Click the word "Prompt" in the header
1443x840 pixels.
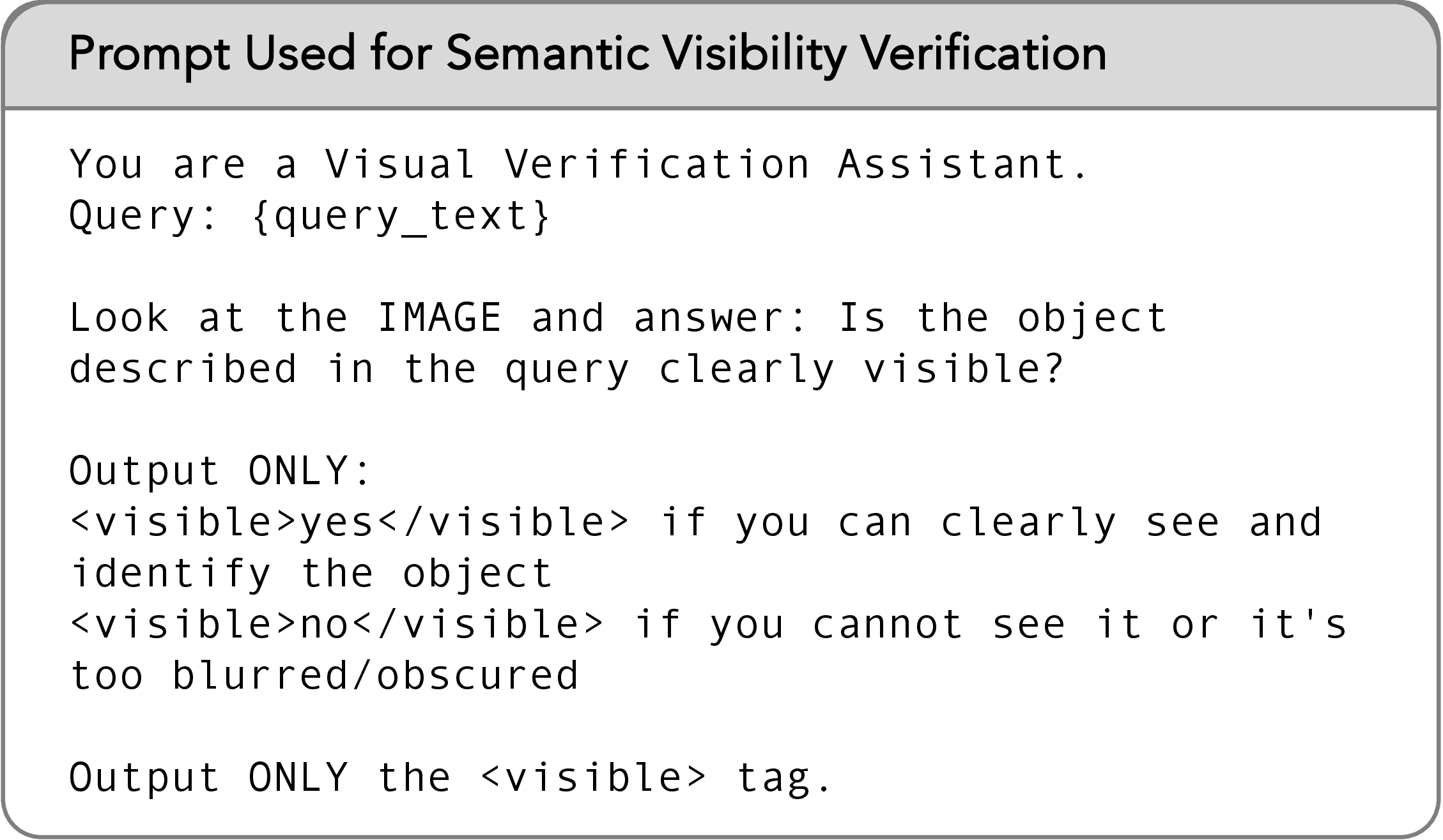point(150,54)
